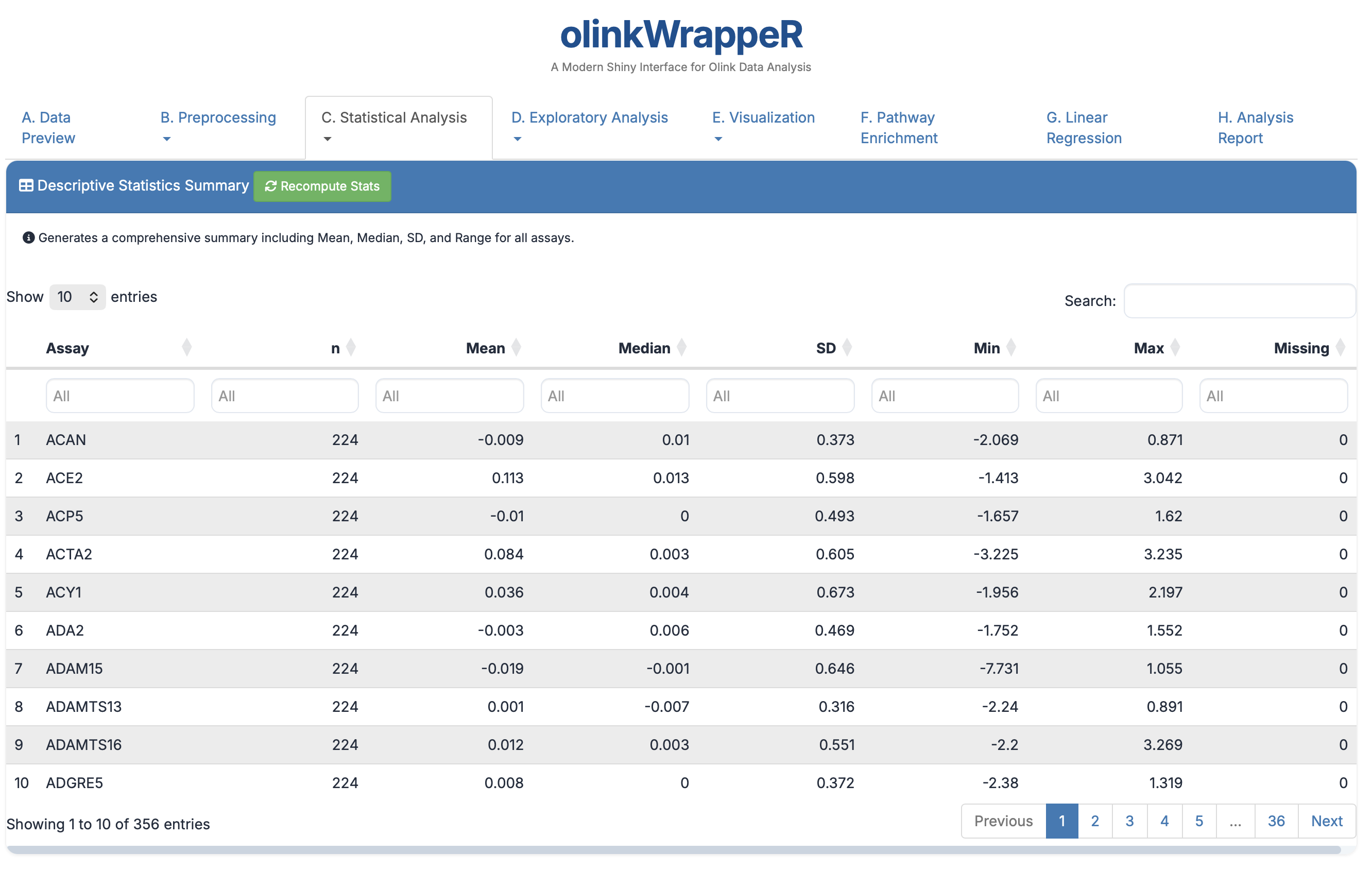Click the Recompute Stats button
Image resolution: width=1372 pixels, height=887 pixels.
tap(322, 186)
